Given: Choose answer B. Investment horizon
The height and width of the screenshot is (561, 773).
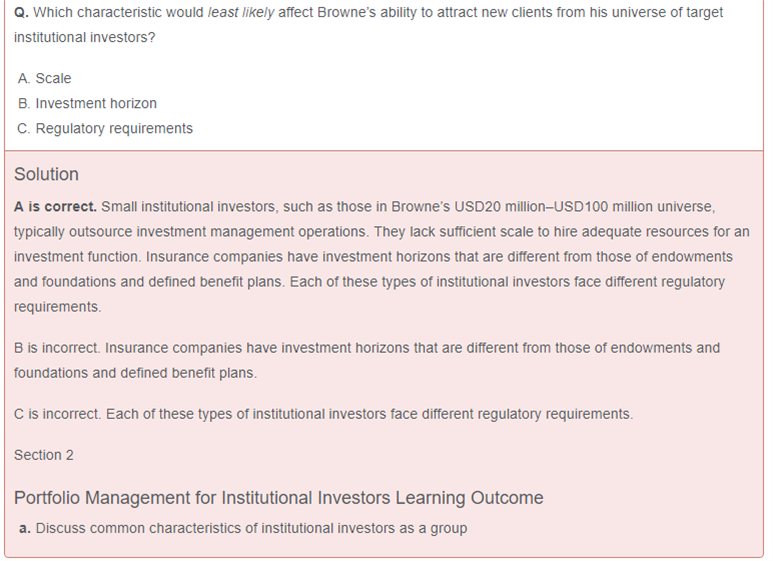Looking at the screenshot, I should (x=87, y=103).
